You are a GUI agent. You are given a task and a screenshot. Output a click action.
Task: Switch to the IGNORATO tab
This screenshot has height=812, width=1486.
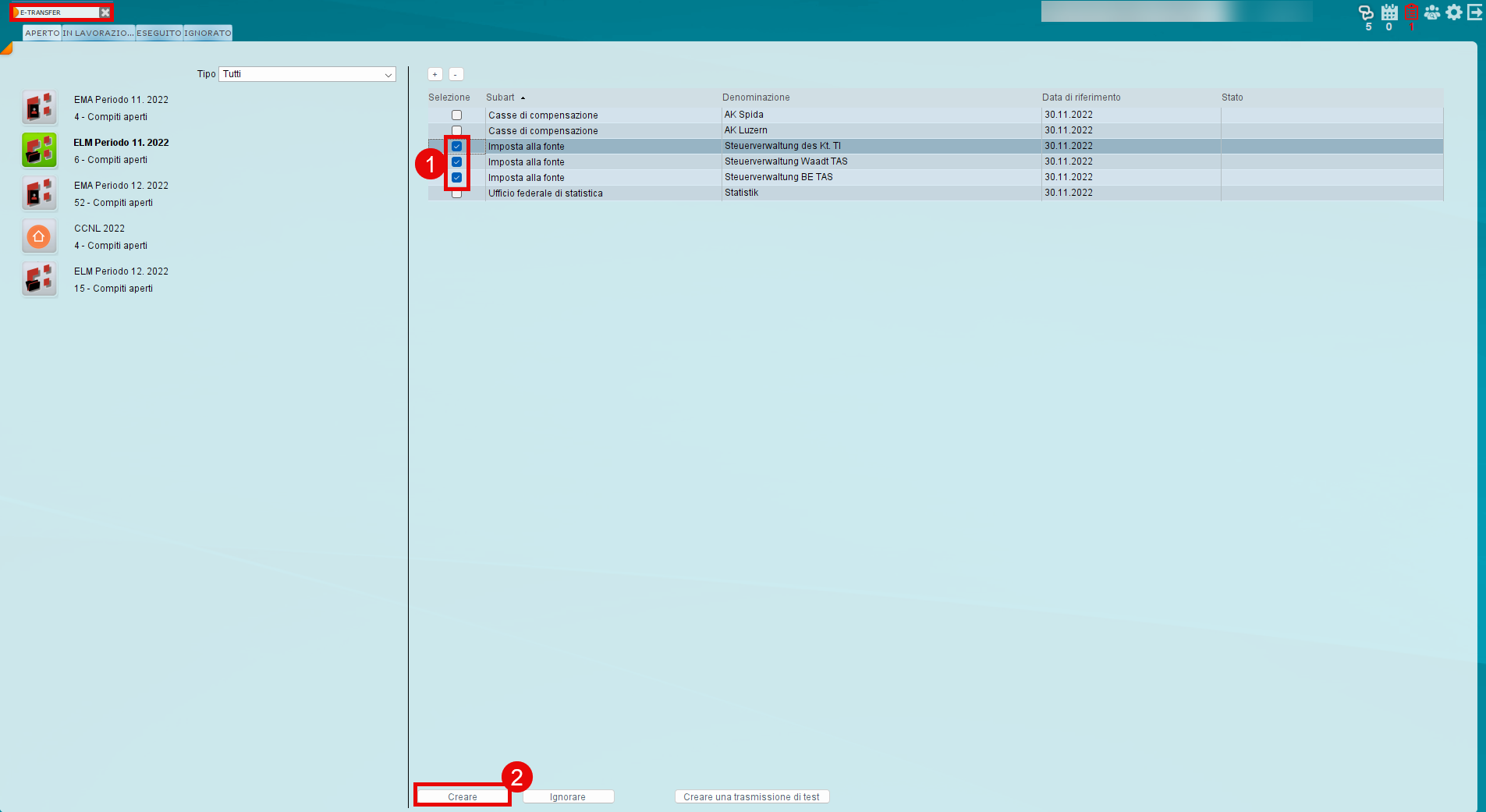207,34
